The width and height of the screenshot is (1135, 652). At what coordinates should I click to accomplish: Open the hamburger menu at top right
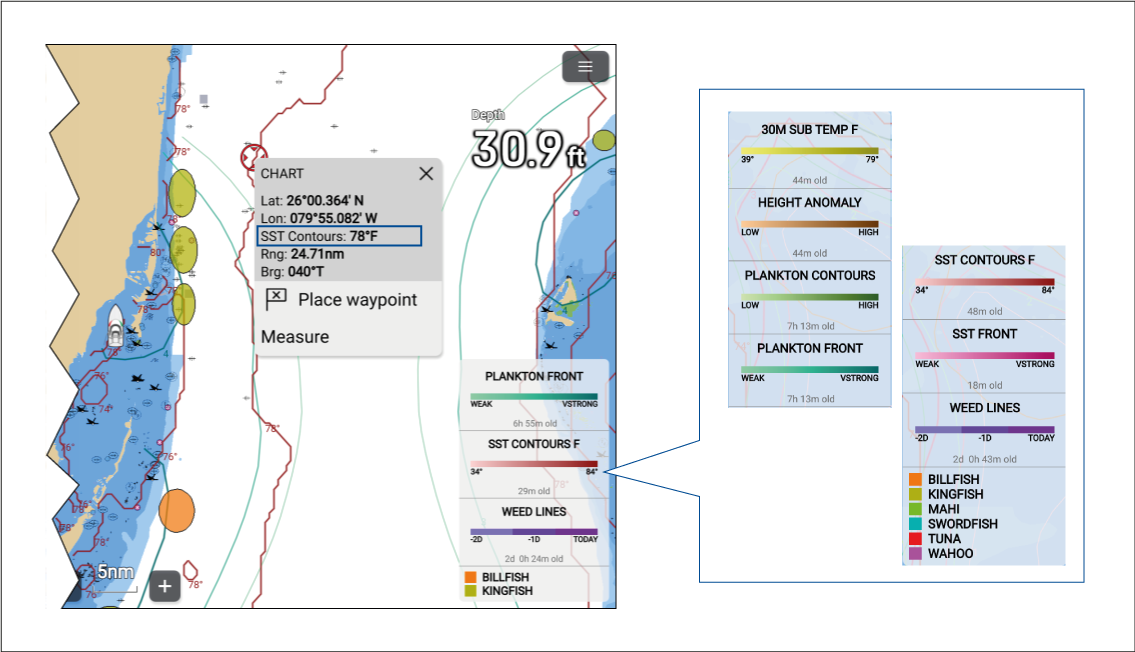(585, 67)
